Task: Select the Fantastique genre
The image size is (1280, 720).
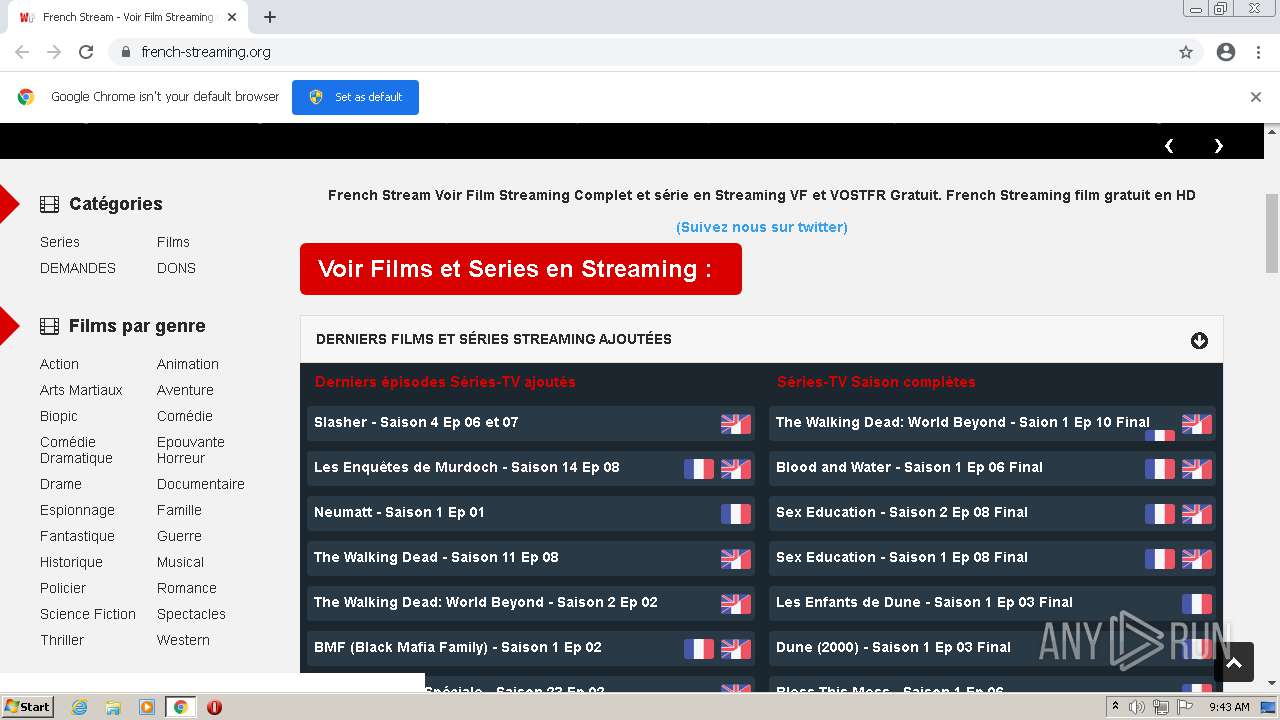Action: click(77, 536)
